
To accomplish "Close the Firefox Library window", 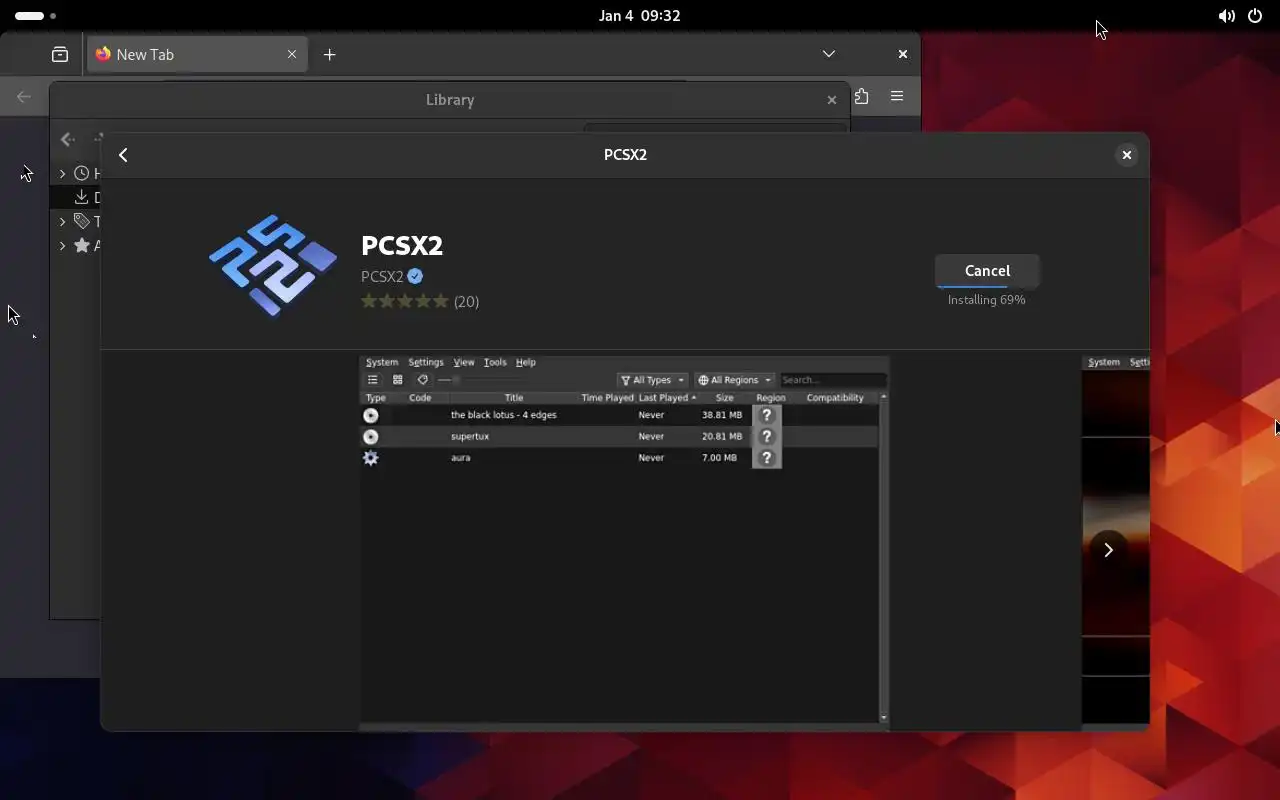I will [831, 100].
